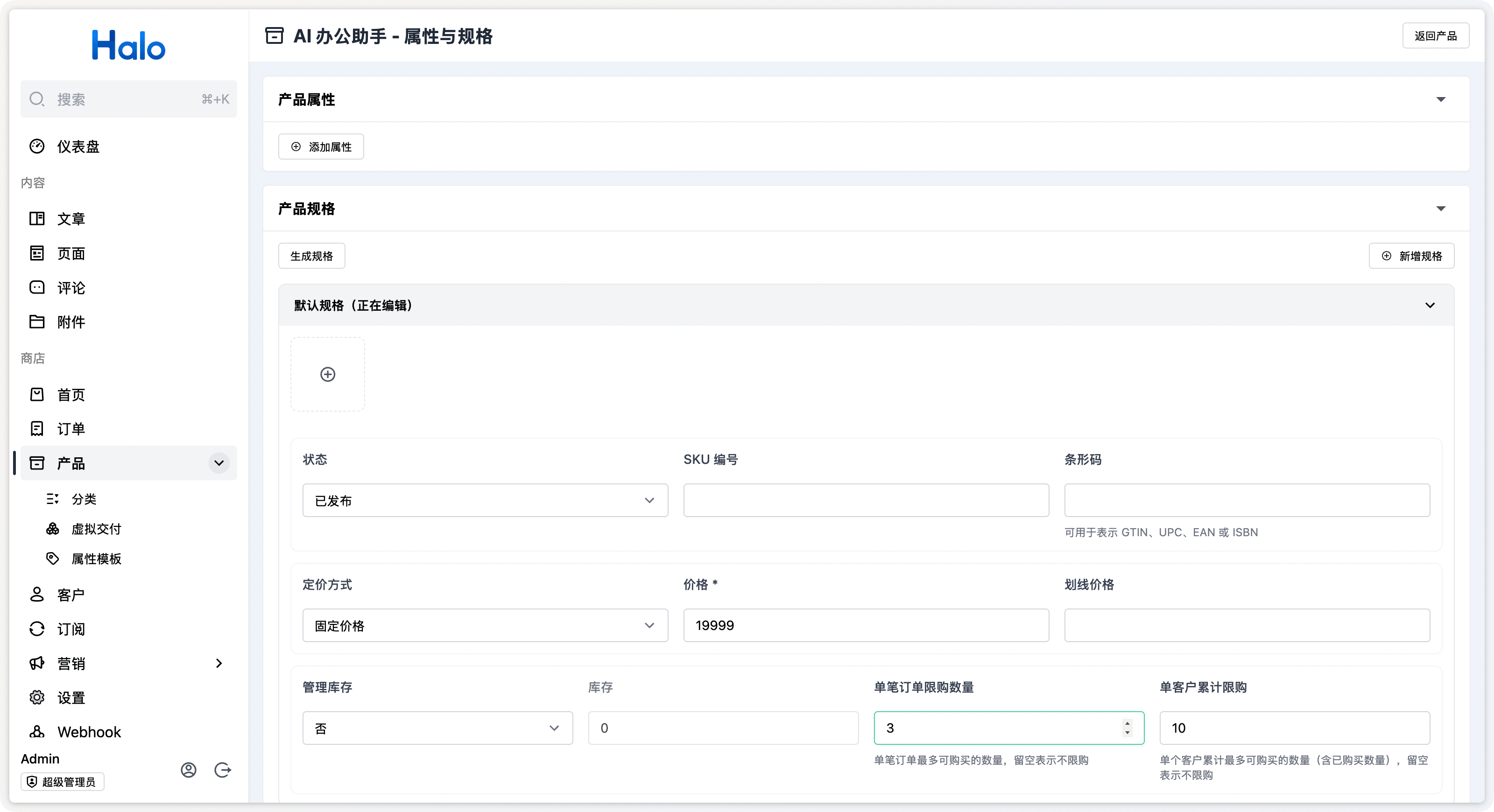Go to 分类 submenu item

pyautogui.click(x=84, y=499)
